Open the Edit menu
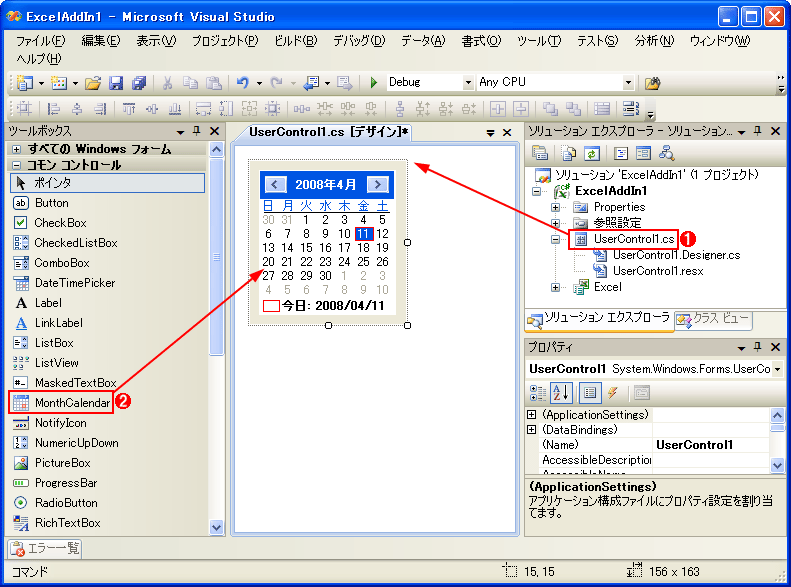The height and width of the screenshot is (587, 791). click(101, 41)
